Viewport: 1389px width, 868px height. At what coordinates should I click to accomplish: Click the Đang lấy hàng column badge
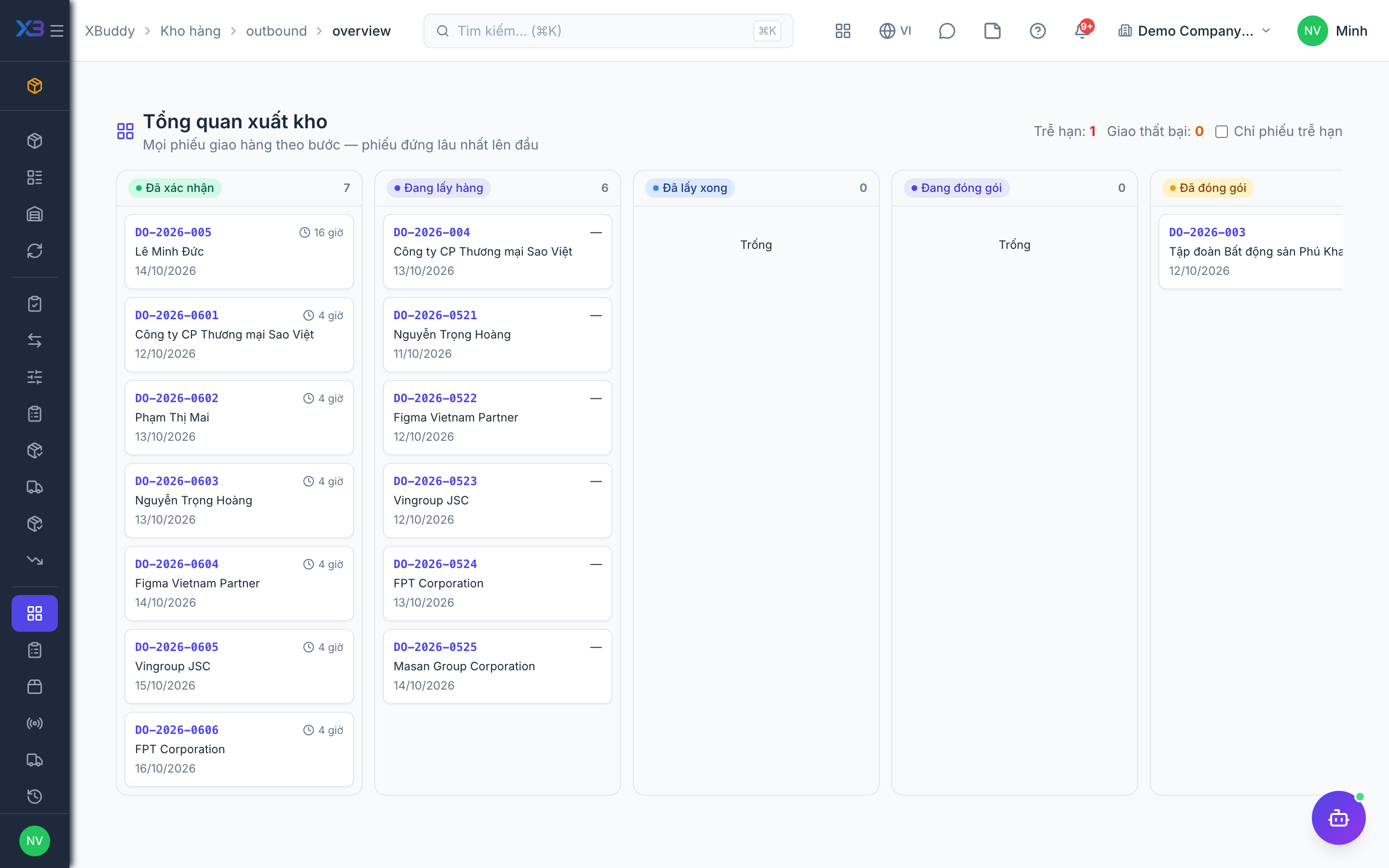click(x=438, y=188)
